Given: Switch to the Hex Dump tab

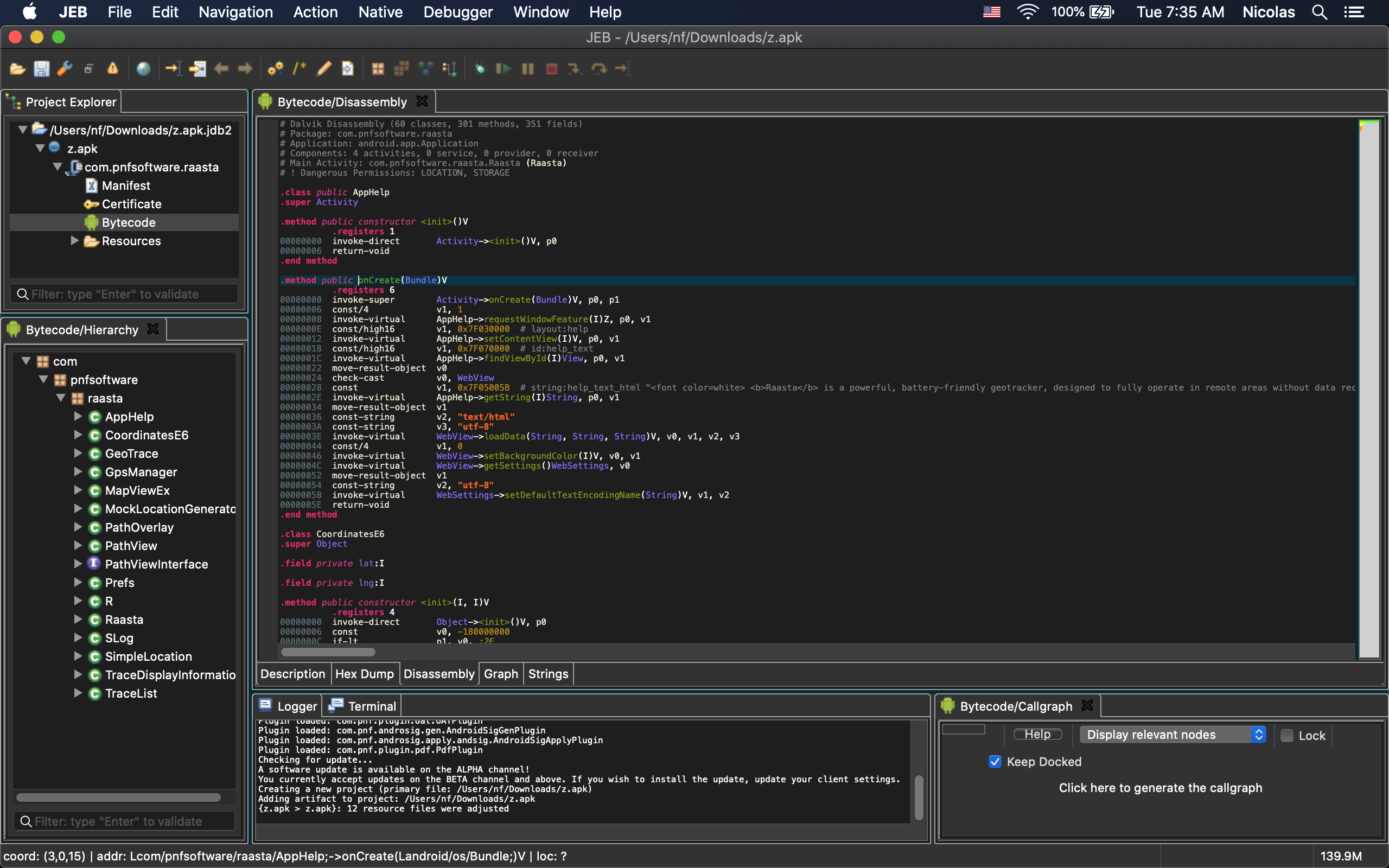Looking at the screenshot, I should pyautogui.click(x=365, y=674).
